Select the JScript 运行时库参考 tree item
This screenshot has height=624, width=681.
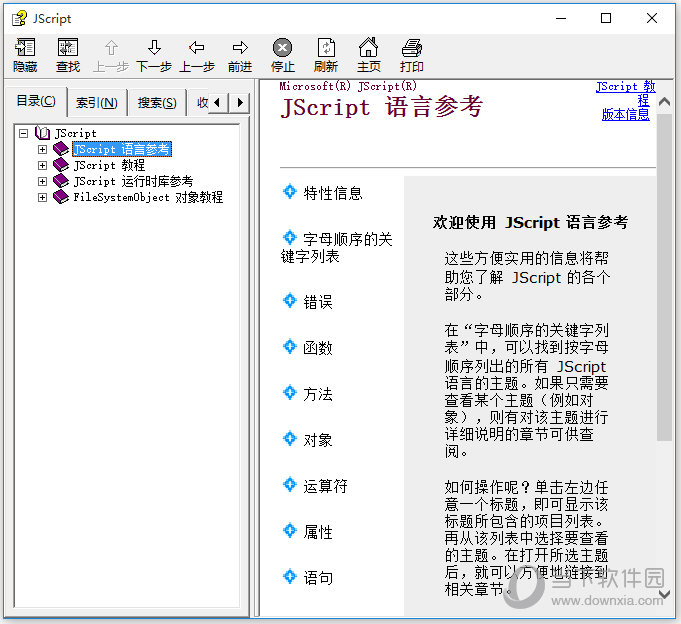133,182
